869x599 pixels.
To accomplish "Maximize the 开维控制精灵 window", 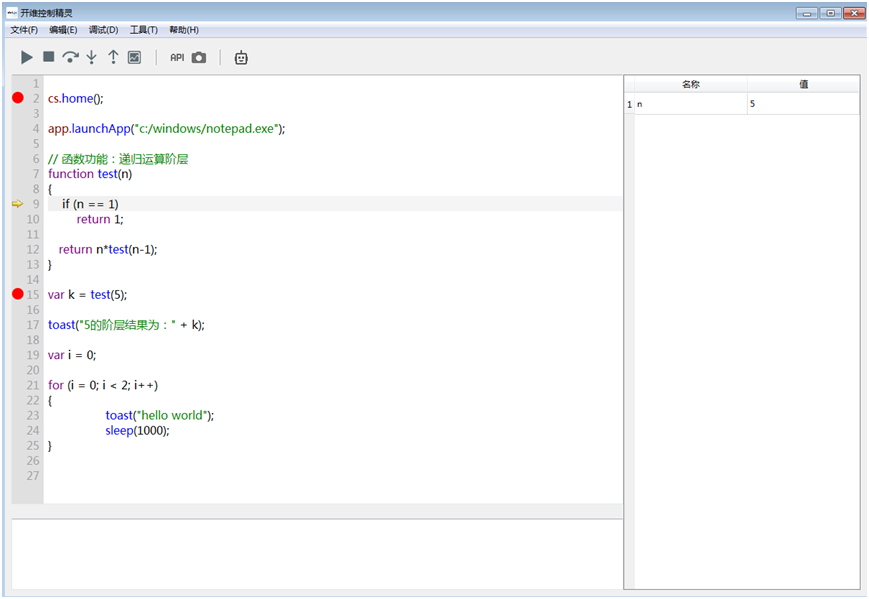I will click(x=830, y=13).
